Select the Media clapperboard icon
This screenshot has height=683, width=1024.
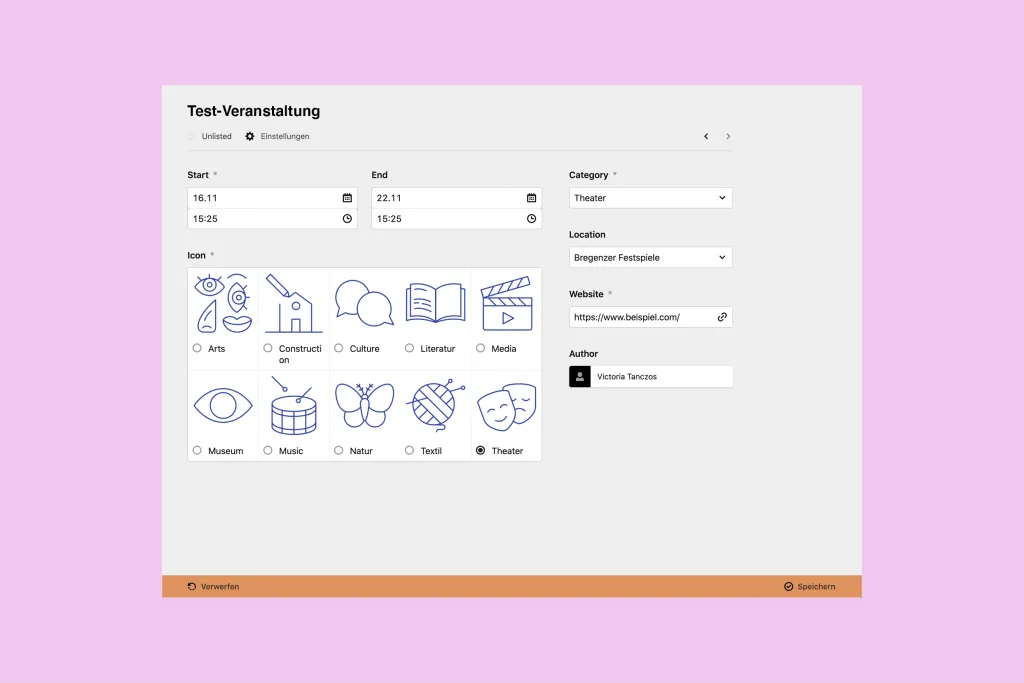pos(507,304)
